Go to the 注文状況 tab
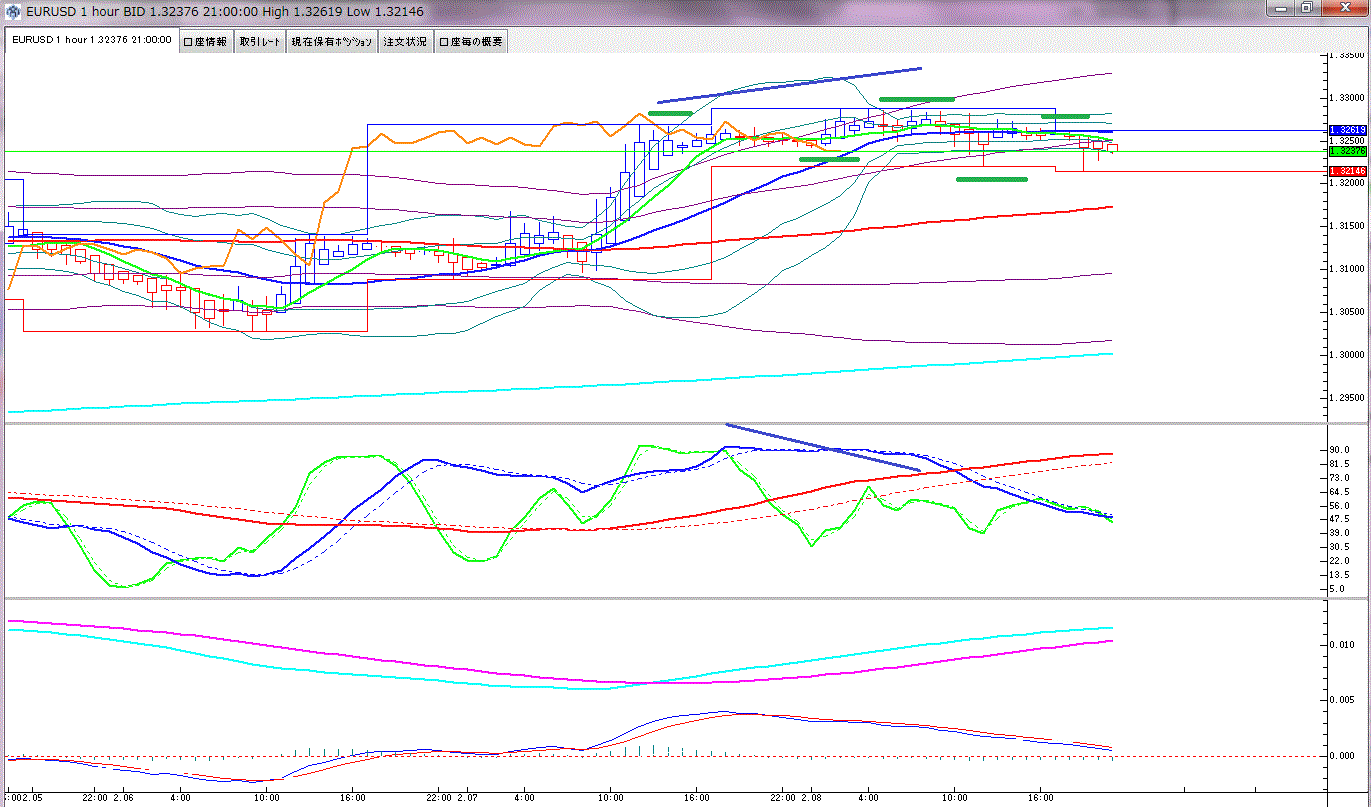Screen dimensions: 1371x807 [x=405, y=42]
